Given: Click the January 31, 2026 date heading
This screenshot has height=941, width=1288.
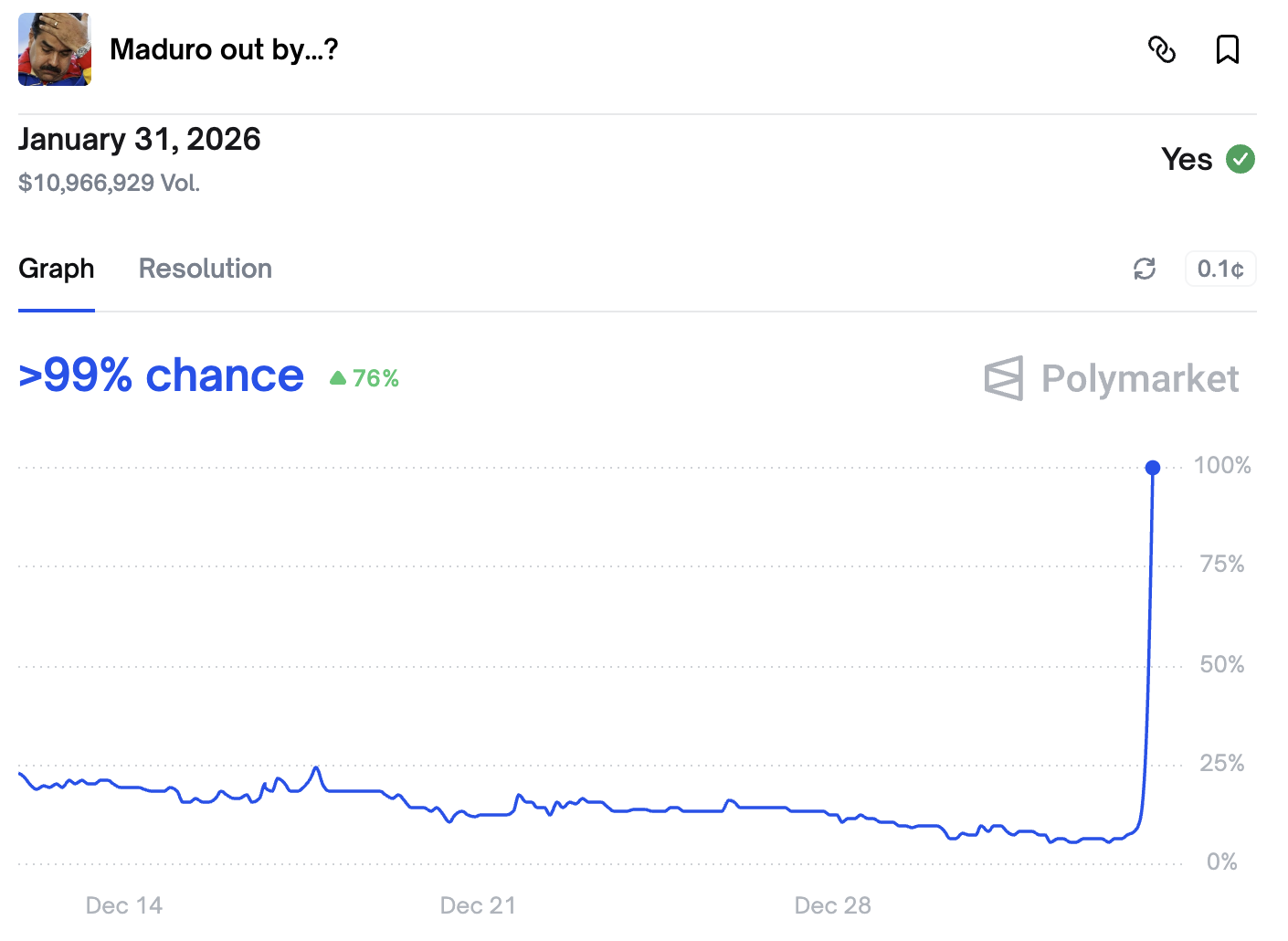Looking at the screenshot, I should [140, 139].
